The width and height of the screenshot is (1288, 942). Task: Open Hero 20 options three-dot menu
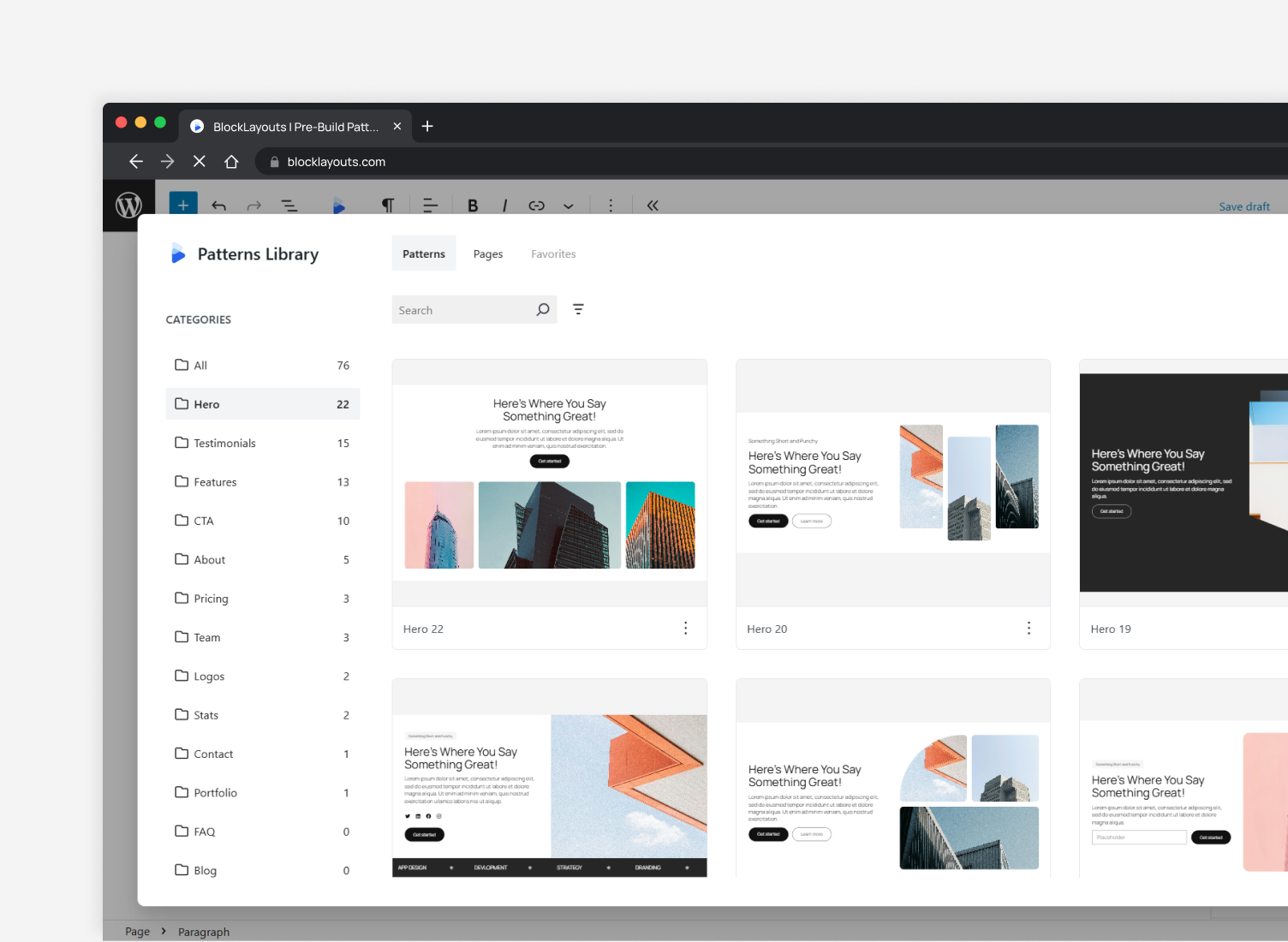click(1029, 629)
